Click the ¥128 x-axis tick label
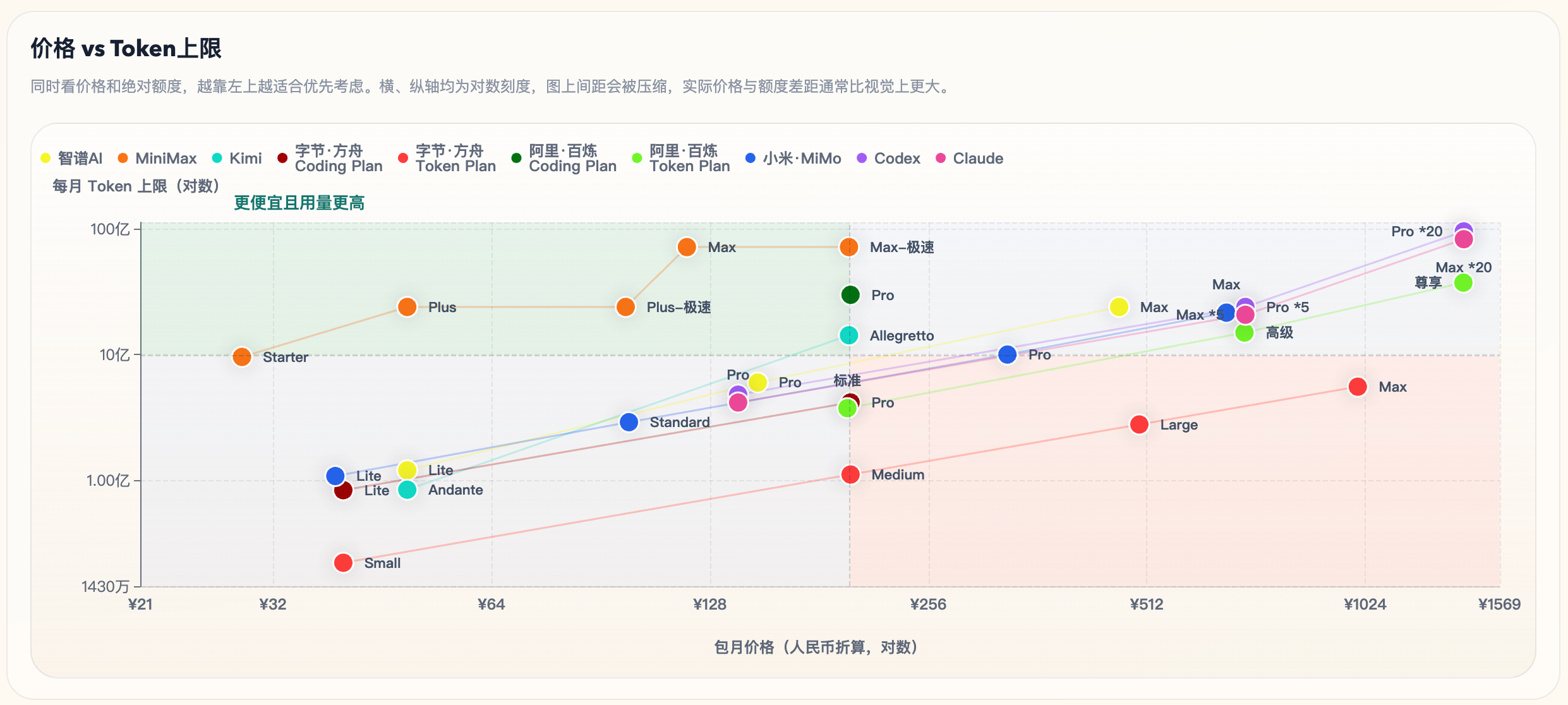The width and height of the screenshot is (1568, 705). tap(710, 605)
